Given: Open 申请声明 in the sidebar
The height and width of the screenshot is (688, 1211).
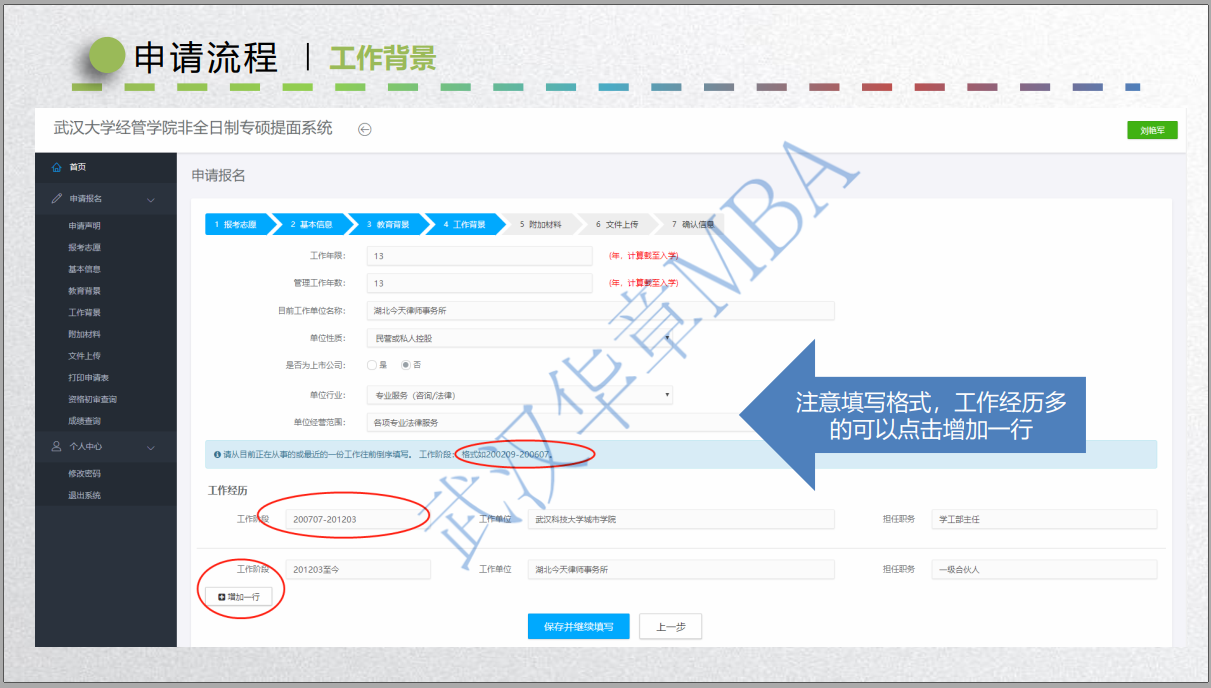Looking at the screenshot, I should [84, 226].
